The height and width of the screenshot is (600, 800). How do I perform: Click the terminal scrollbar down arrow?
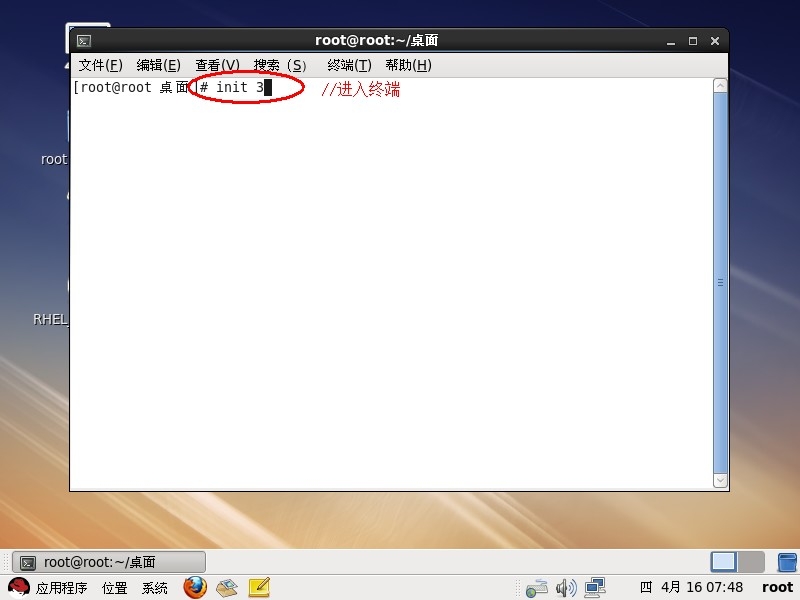tap(720, 480)
